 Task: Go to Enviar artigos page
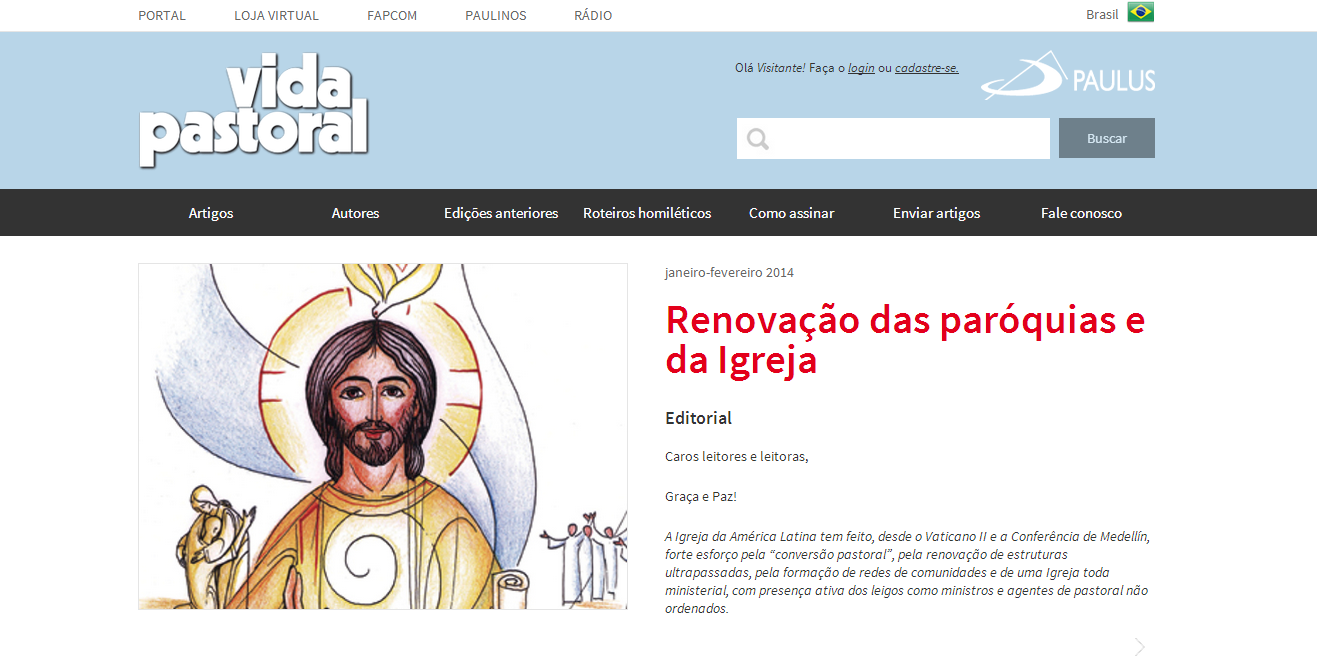[936, 213]
